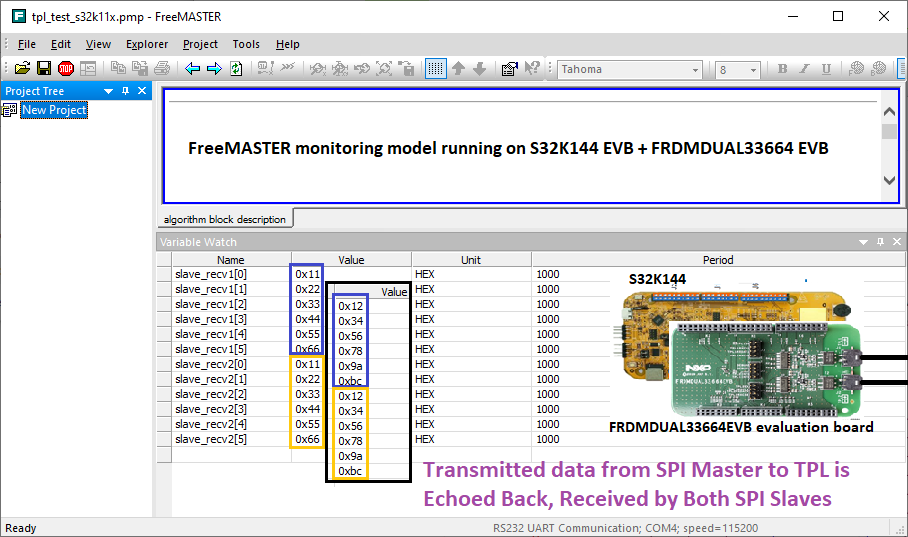
Task: Open the Help menu
Action: tap(288, 44)
